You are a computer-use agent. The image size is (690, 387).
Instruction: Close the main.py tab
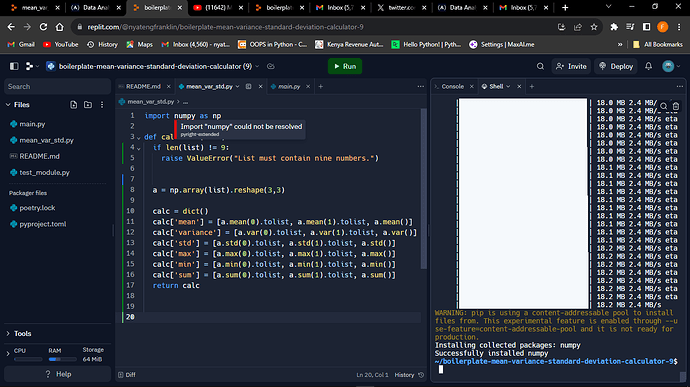tap(308, 87)
